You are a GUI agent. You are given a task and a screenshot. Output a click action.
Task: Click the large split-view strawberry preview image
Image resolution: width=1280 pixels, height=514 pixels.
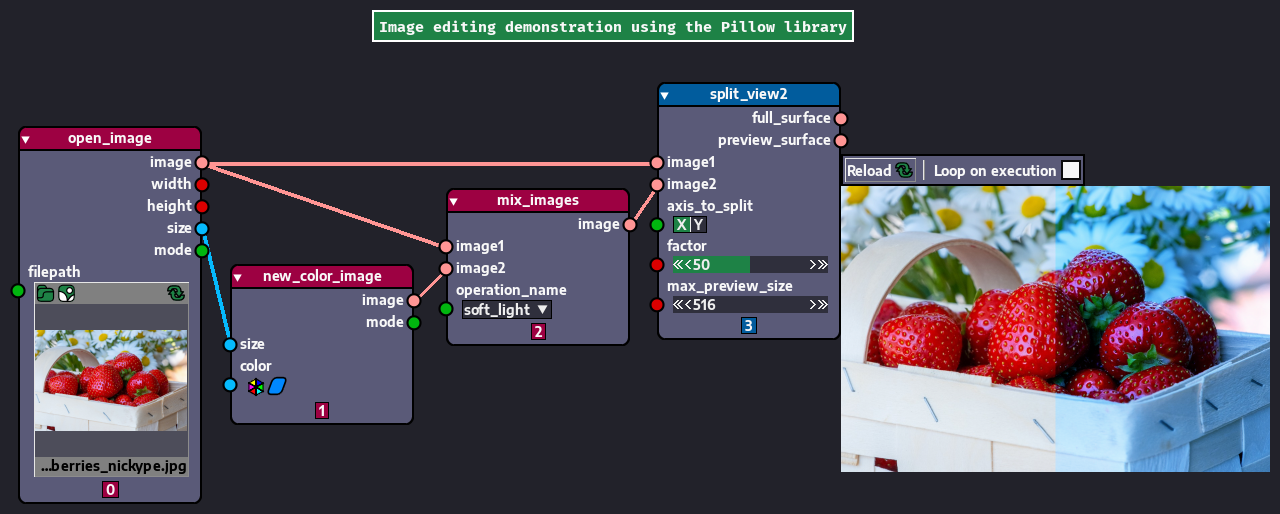click(1055, 329)
